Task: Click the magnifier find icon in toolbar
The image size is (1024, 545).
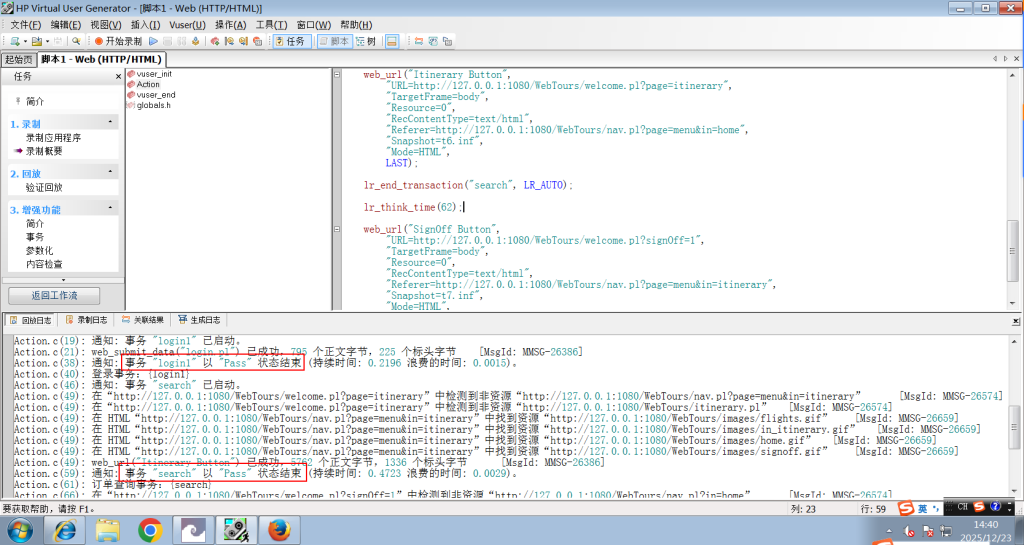Action: [76, 41]
